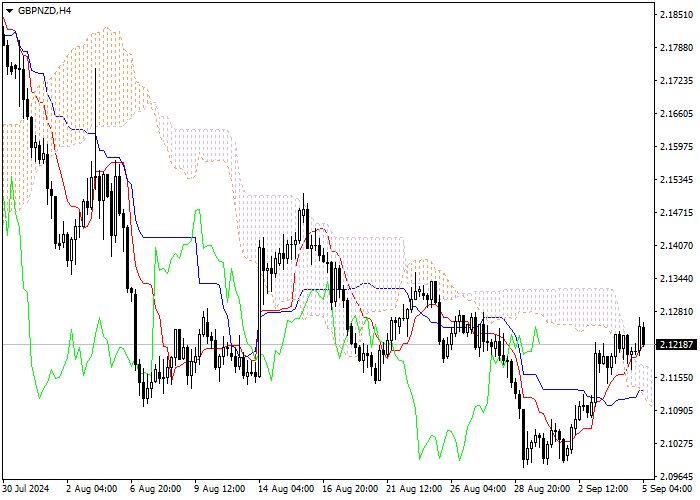Click the 2 Aug 04:00 time label
Viewport: 700px width, 500px height.
pos(92,489)
